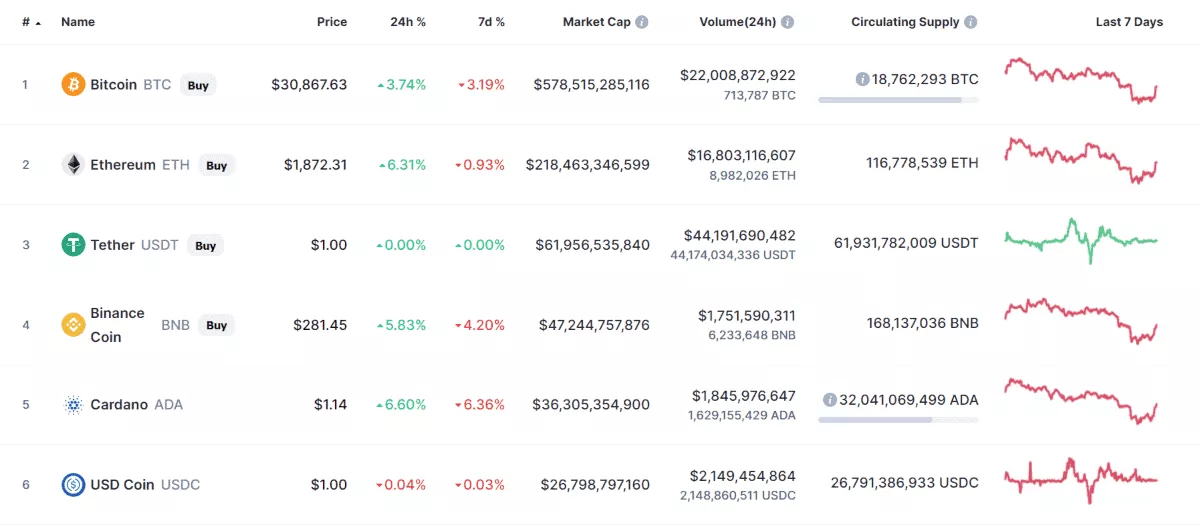Image resolution: width=1200 pixels, height=525 pixels.
Task: Sort by Circulating Supply header
Action: tap(905, 22)
